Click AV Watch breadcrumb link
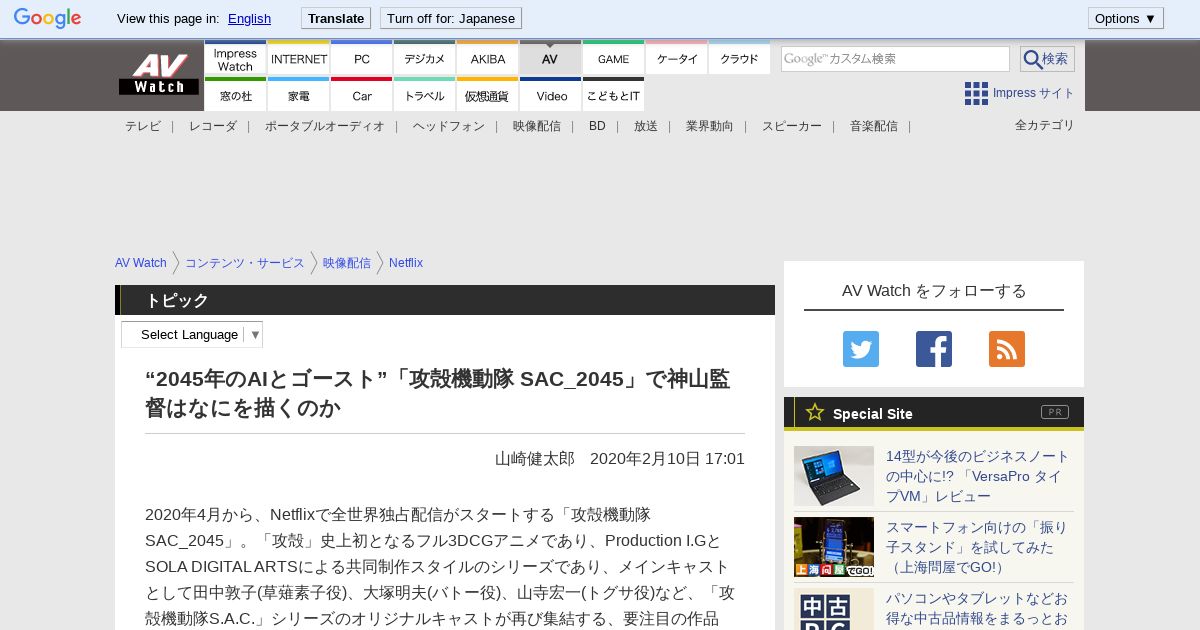 [141, 263]
